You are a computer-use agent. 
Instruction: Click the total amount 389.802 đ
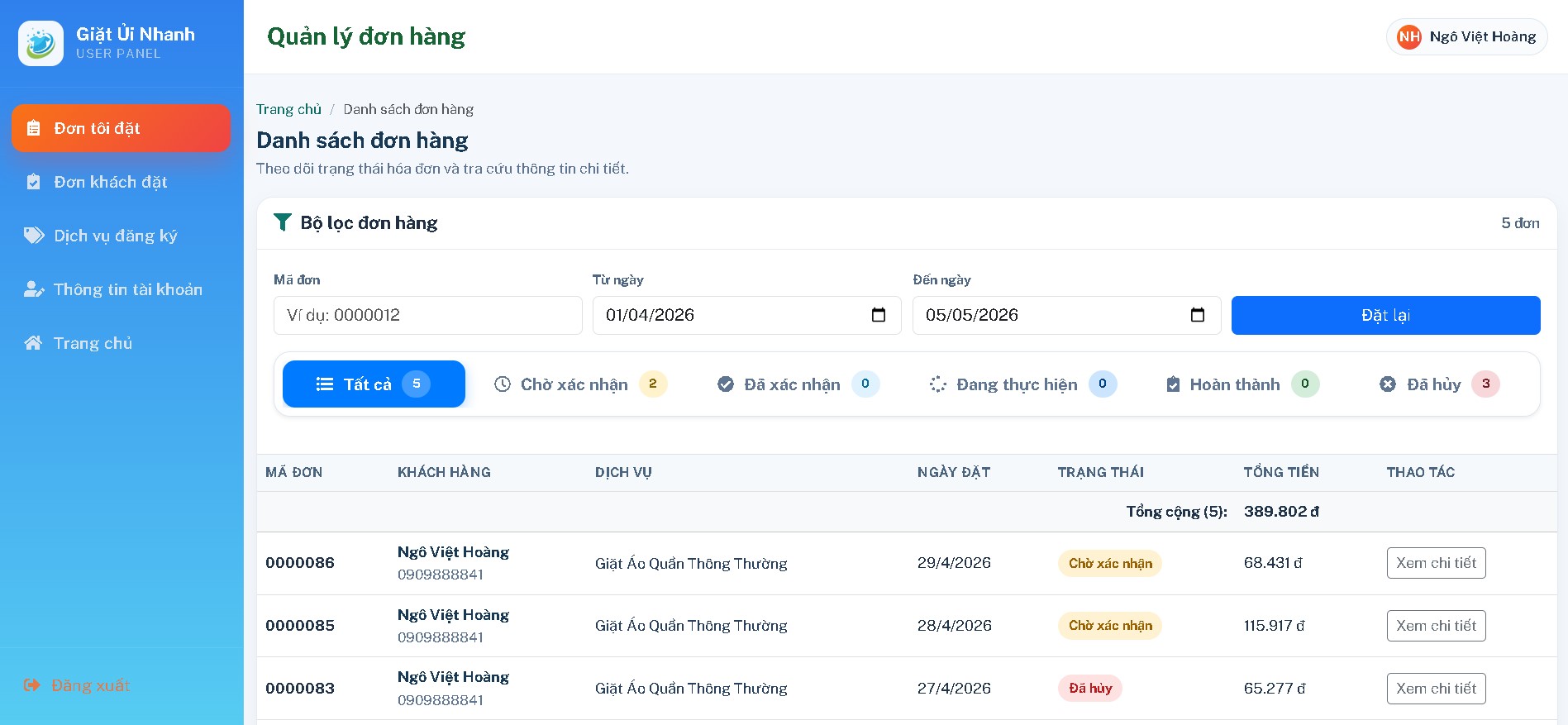tap(1281, 512)
